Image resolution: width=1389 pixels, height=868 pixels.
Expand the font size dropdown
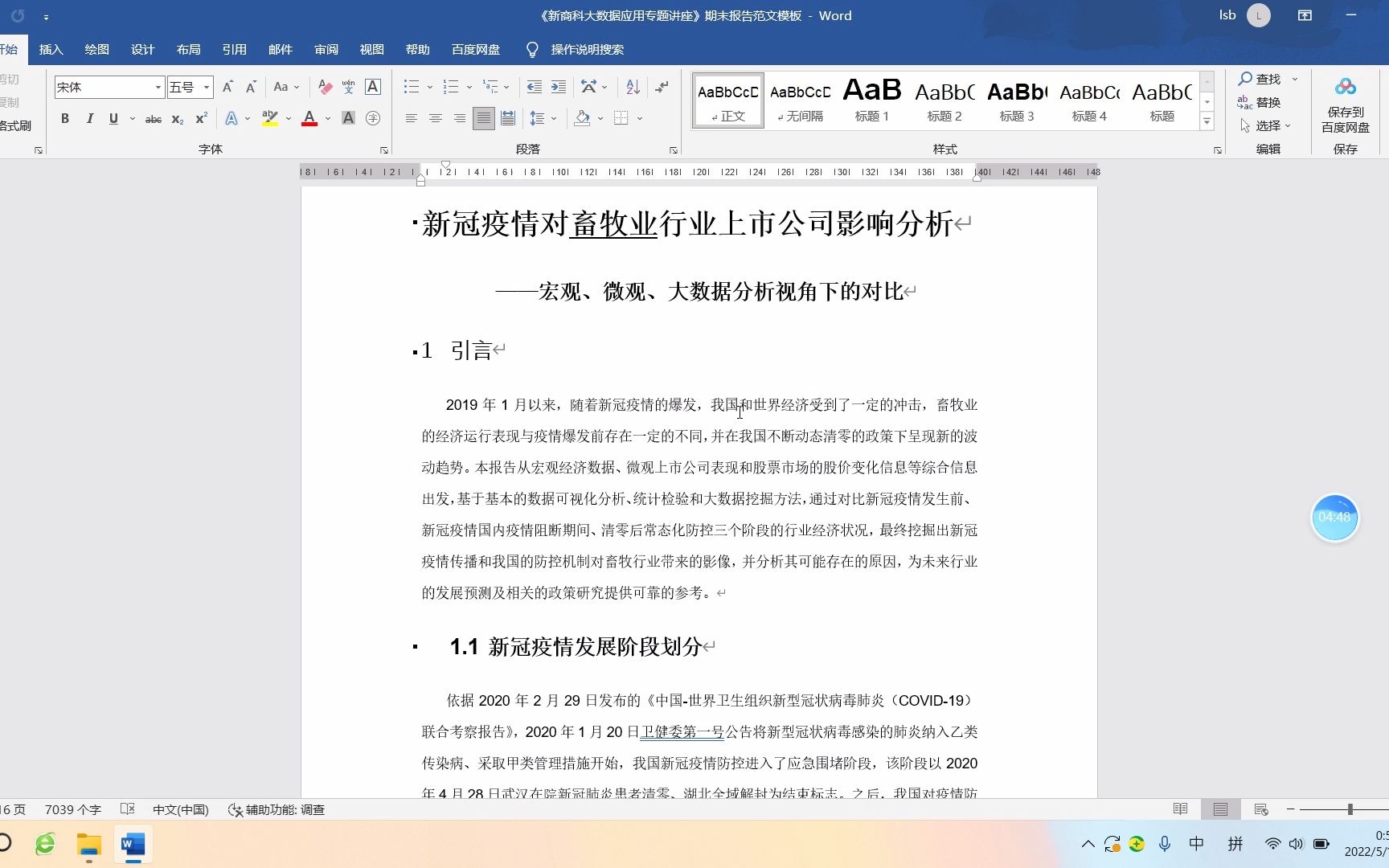coord(206,87)
